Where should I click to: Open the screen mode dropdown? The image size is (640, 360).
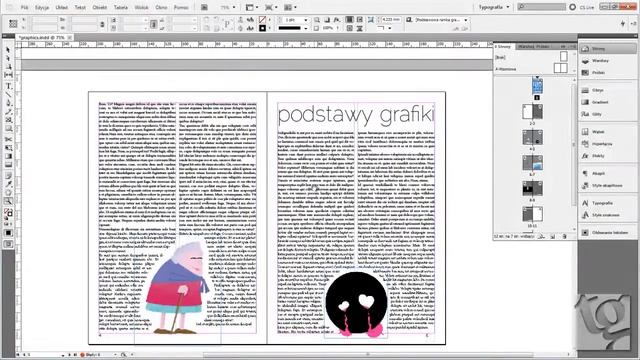[x=271, y=7]
